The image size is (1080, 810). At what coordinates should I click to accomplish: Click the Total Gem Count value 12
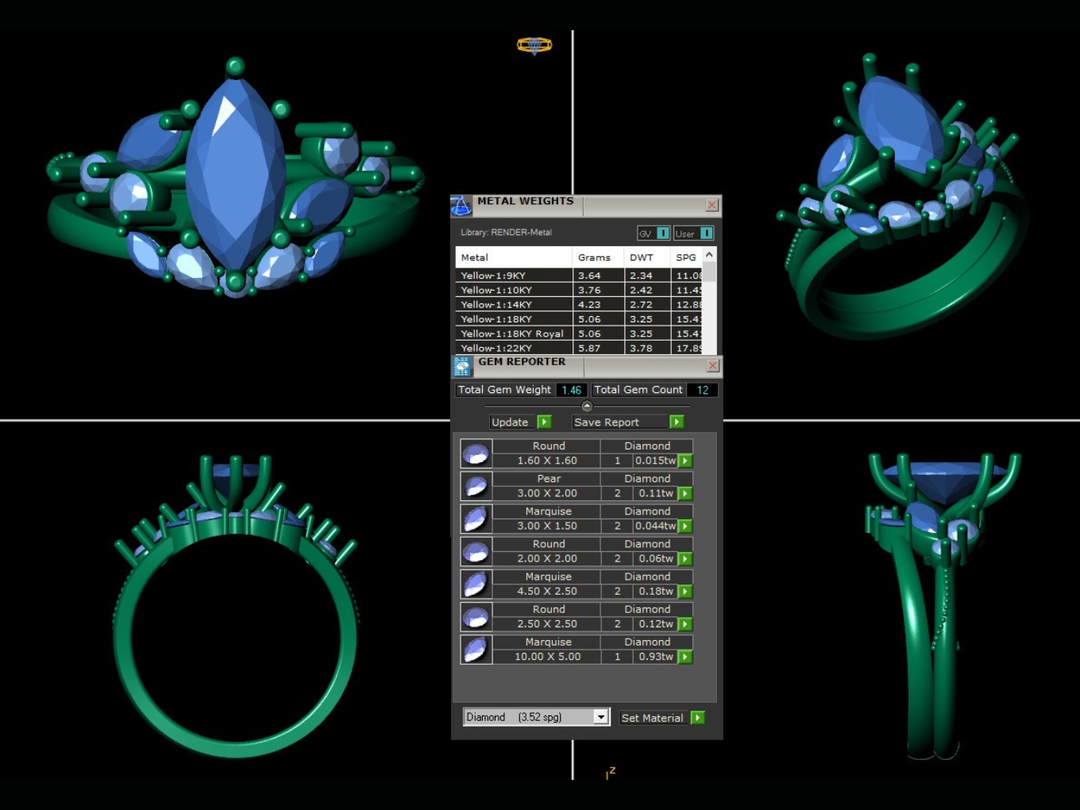(703, 390)
